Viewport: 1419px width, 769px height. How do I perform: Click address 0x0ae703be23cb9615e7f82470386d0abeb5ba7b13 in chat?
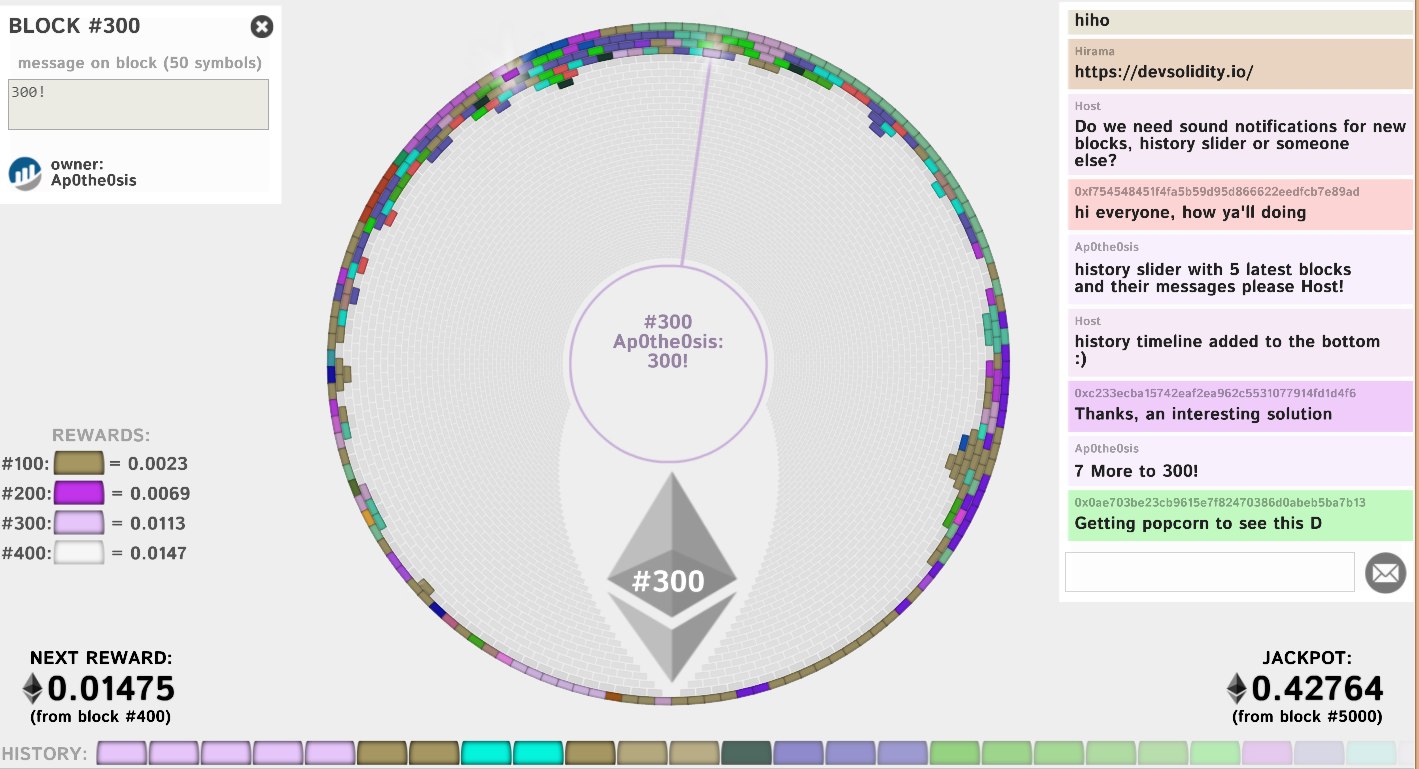(x=1220, y=502)
